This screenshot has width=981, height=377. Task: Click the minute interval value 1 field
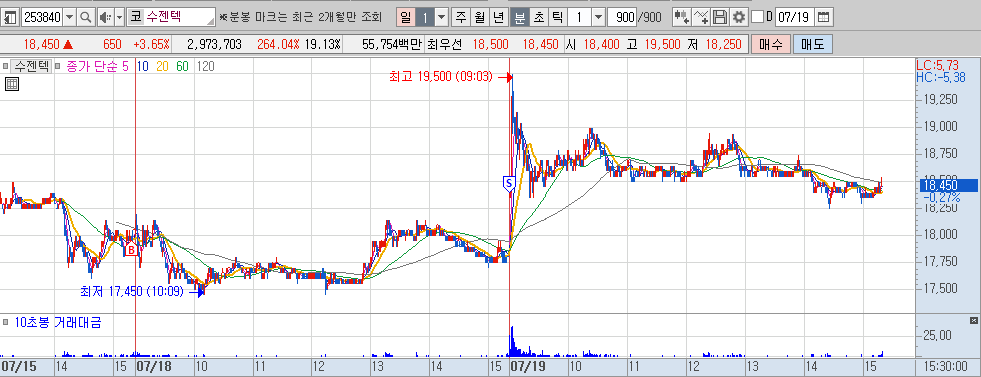click(579, 17)
